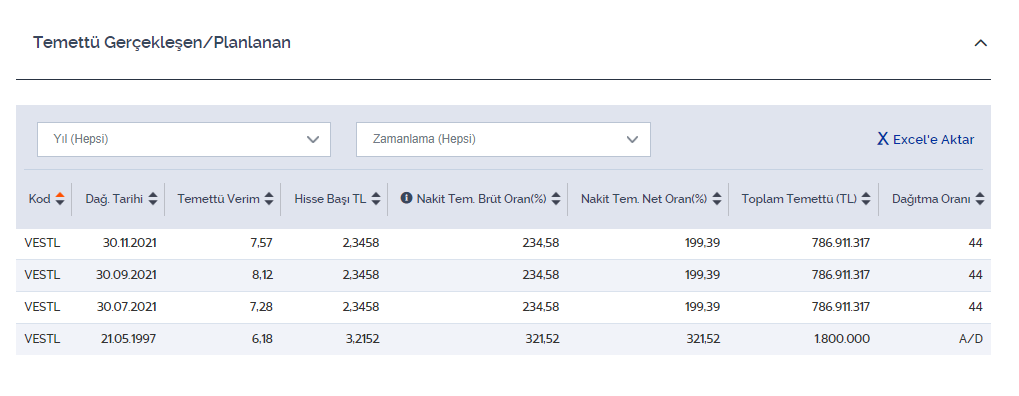This screenshot has height=396, width=1019.
Task: Click the 6,18 dividend yield value
Action: (262, 339)
